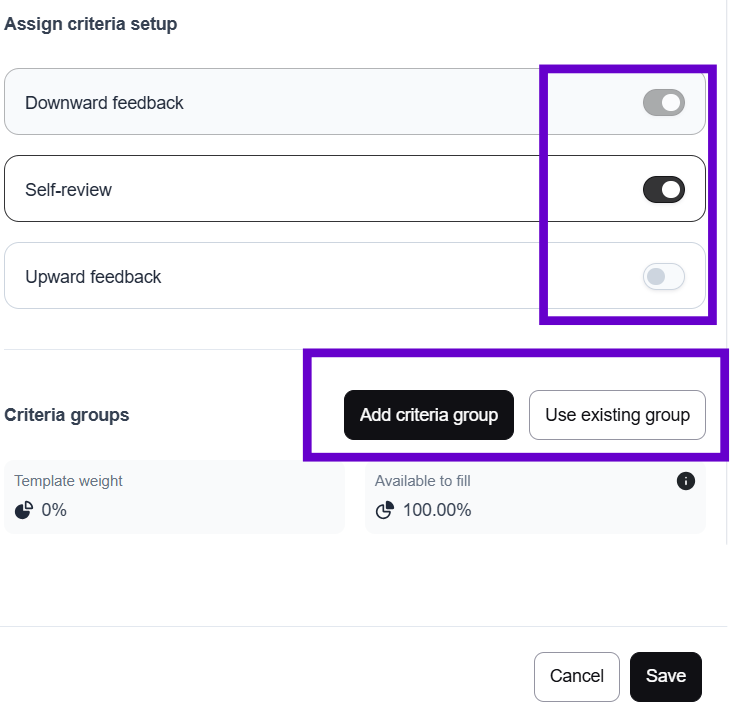Click the Downward feedback label text
730x712 pixels.
tap(104, 103)
